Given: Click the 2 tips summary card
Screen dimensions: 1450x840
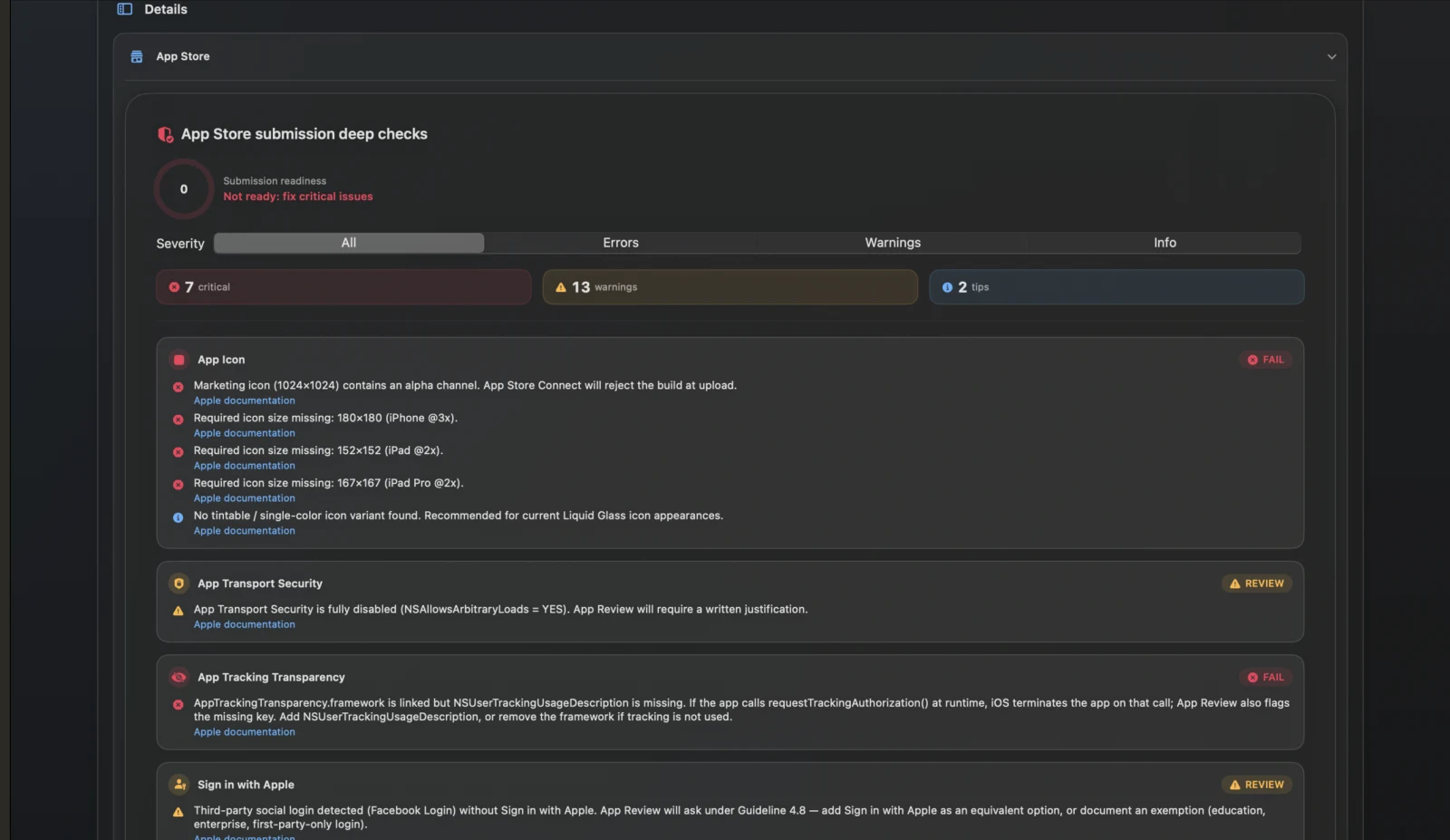Looking at the screenshot, I should click(x=1116, y=287).
